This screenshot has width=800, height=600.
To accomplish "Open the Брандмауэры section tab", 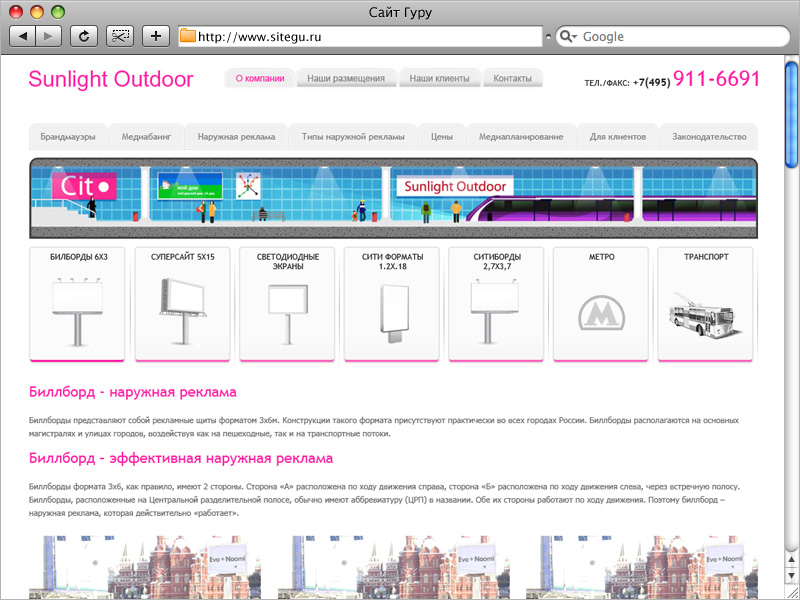I will tap(68, 137).
